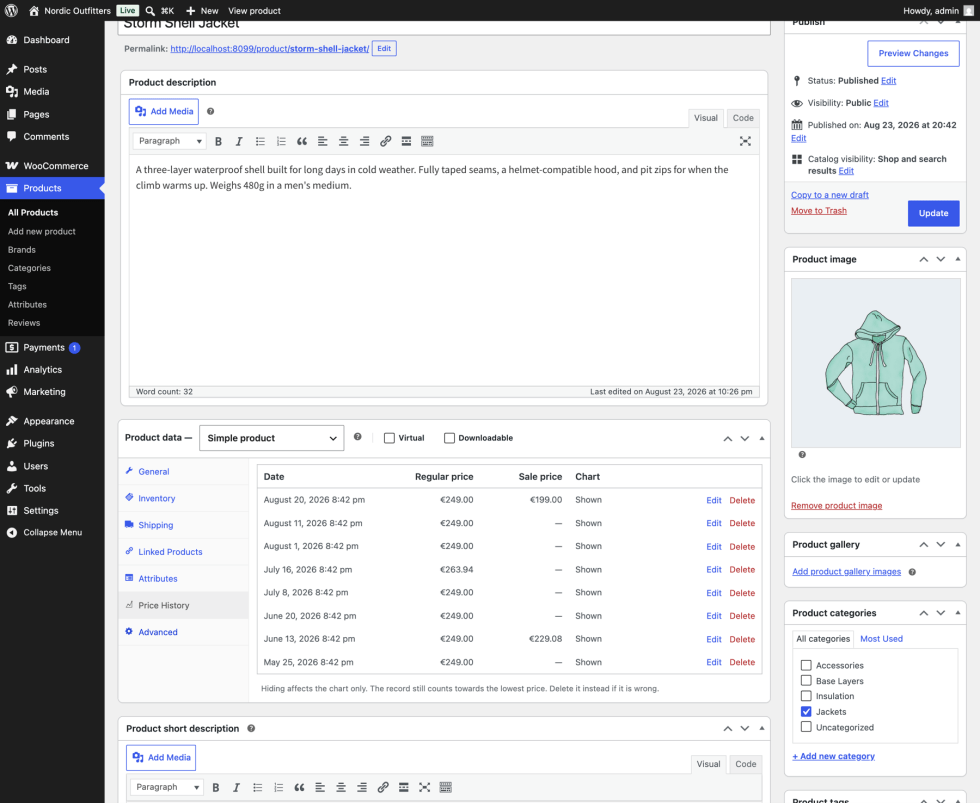Edit the product permalink

coord(384,48)
